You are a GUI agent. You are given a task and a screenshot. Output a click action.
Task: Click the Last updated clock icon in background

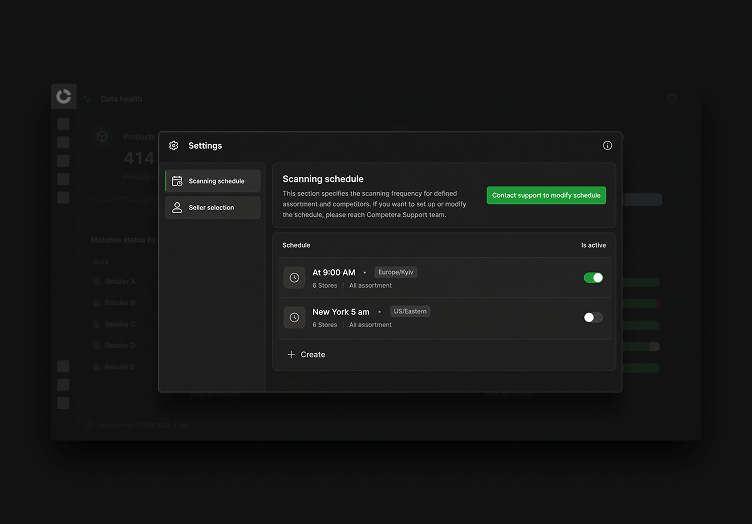[89, 425]
